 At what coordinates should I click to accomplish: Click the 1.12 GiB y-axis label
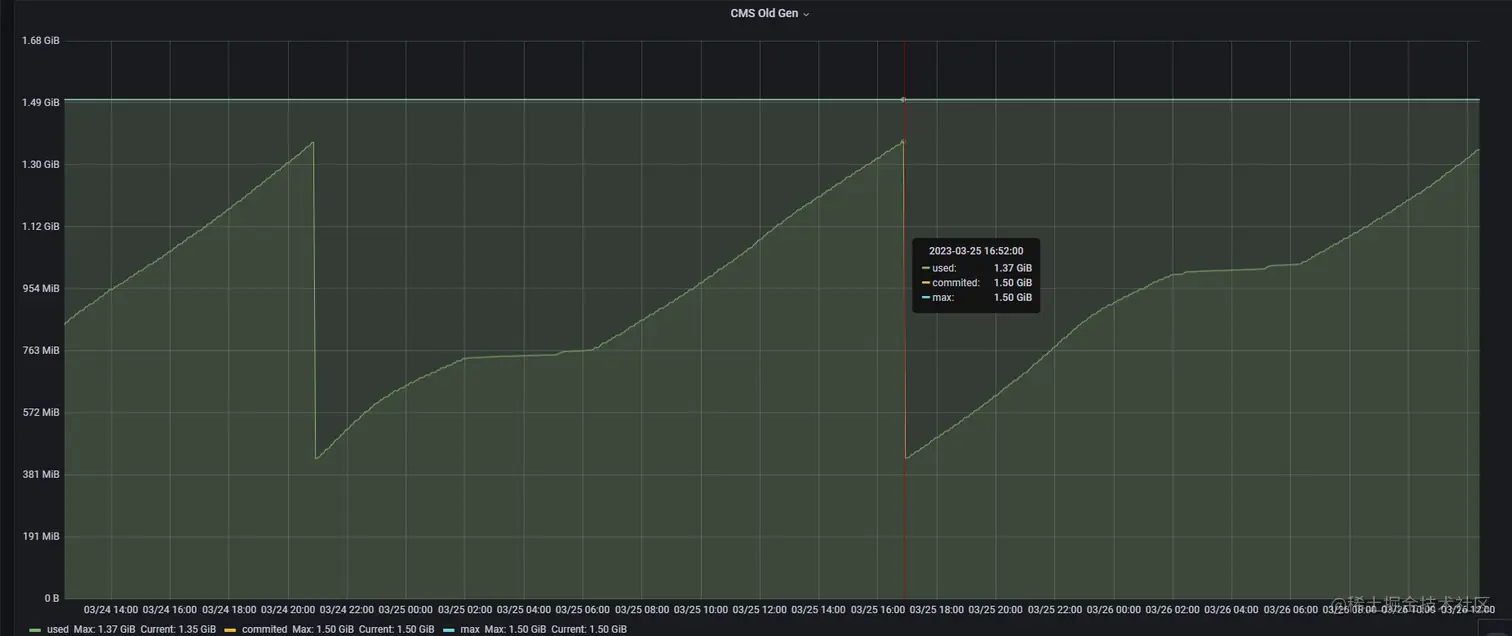click(41, 227)
